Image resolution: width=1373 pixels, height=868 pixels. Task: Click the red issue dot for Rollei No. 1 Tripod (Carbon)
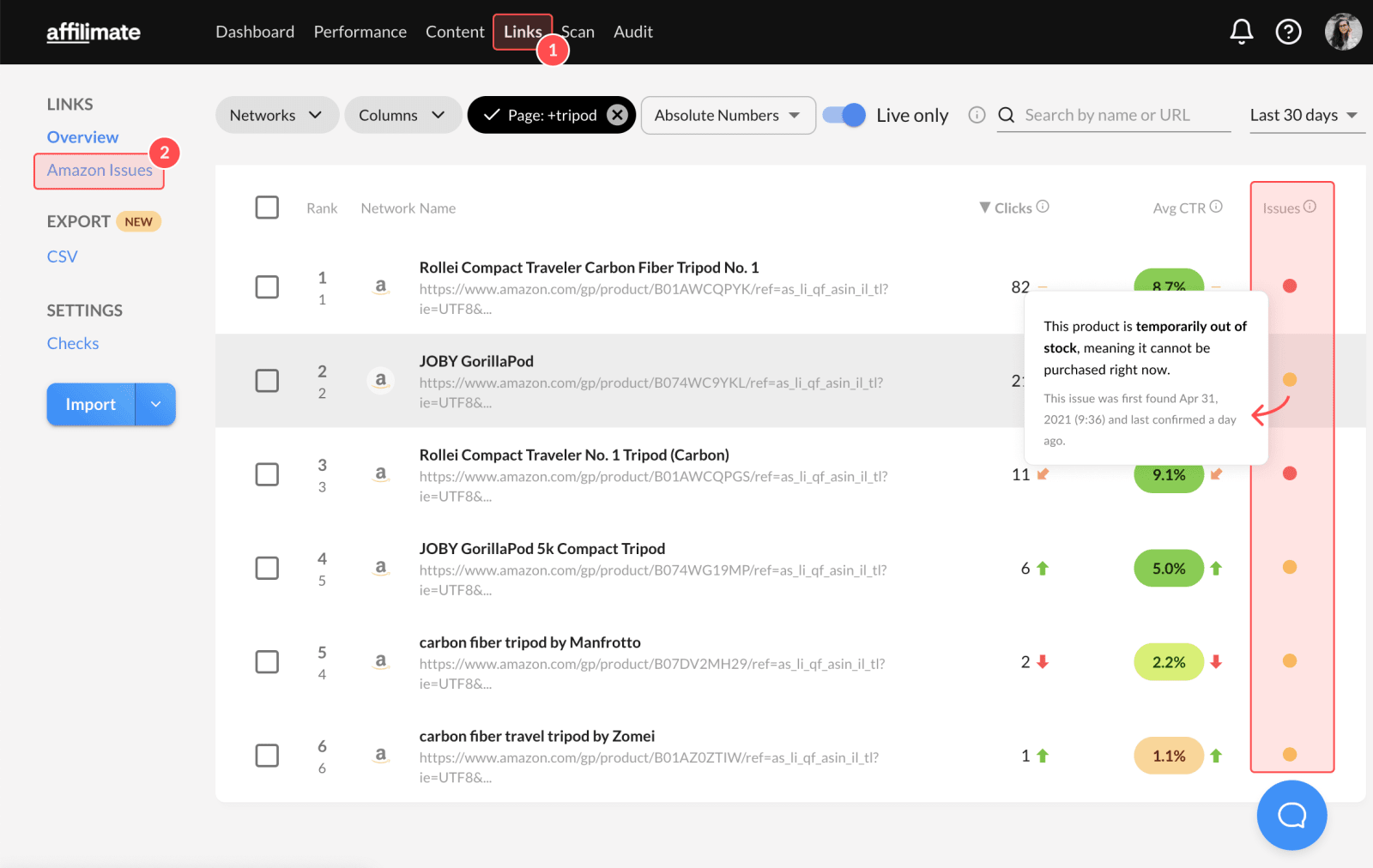pyautogui.click(x=1290, y=473)
